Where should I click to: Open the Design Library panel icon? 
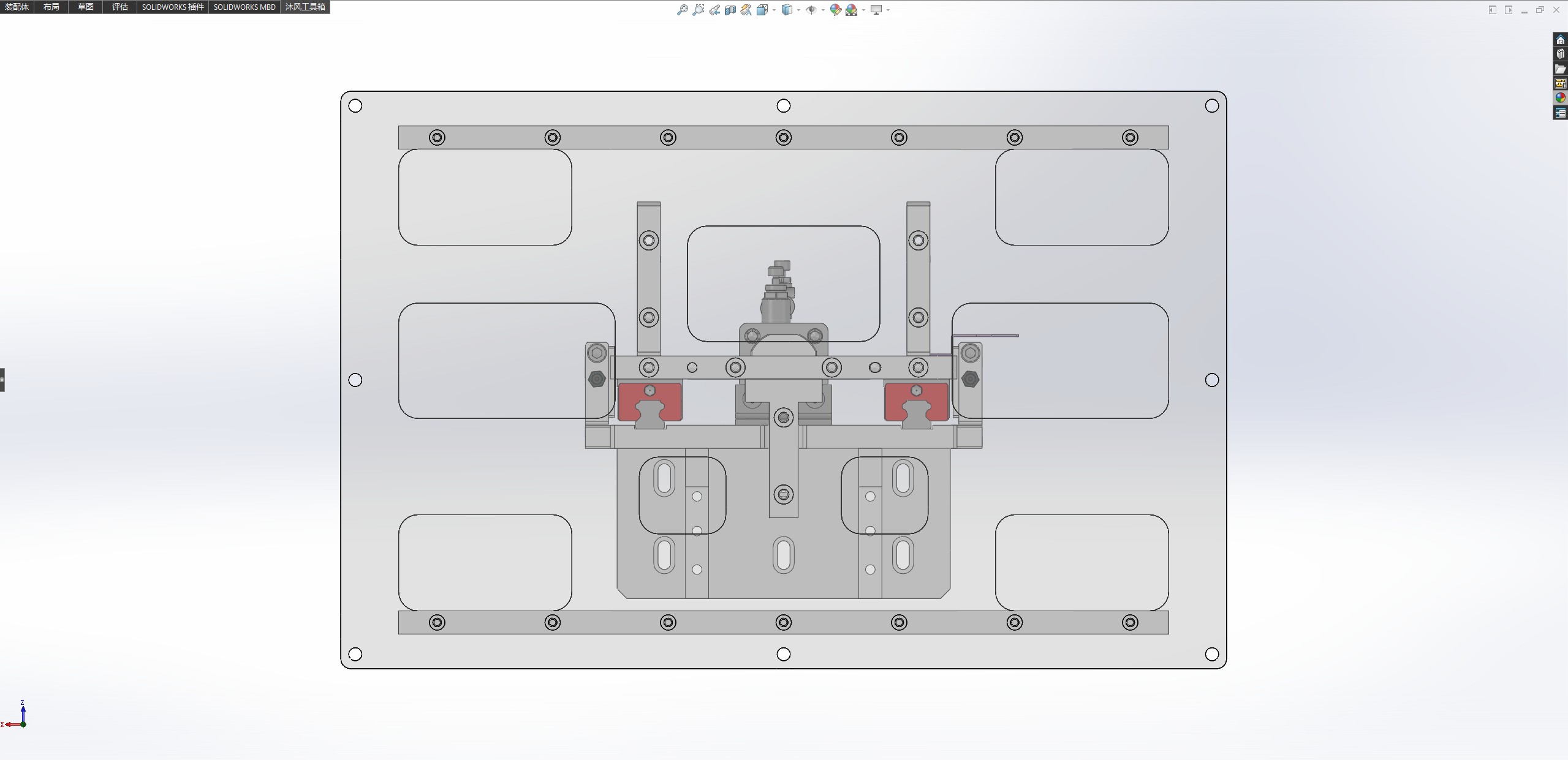pos(1560,54)
